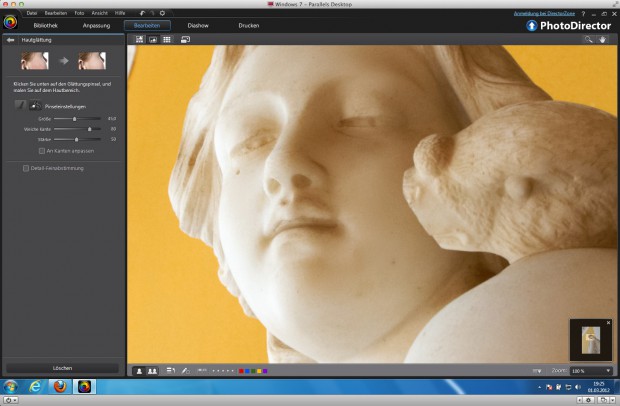This screenshot has width=620, height=406.
Task: Click the taskbar clock showing 19:25
Action: (x=598, y=387)
